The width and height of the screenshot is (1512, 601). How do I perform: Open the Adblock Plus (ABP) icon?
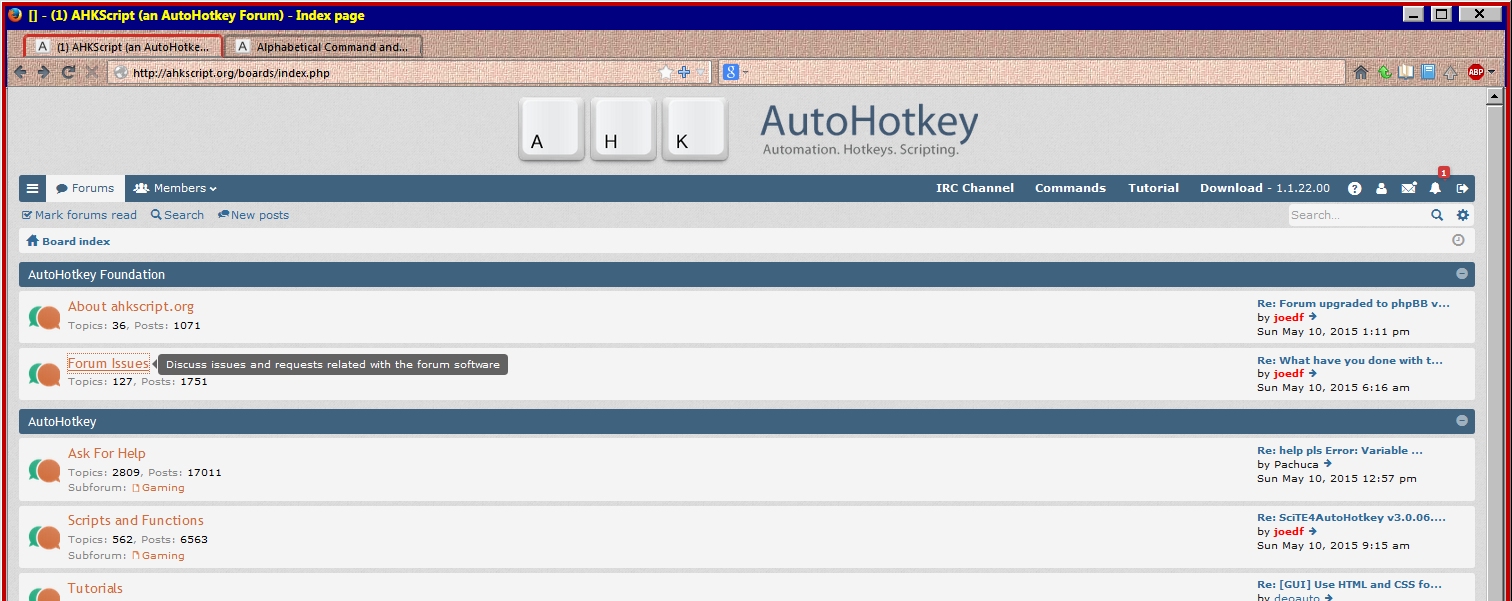click(1475, 72)
